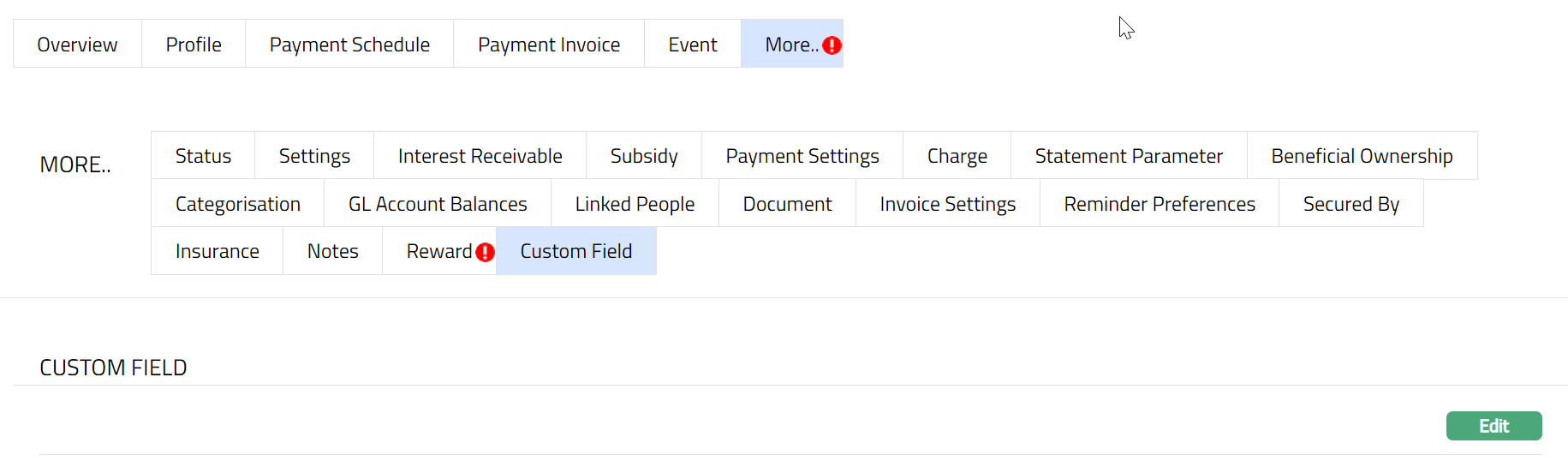Image resolution: width=1568 pixels, height=473 pixels.
Task: Select the Interest Receivable sub-tab
Action: pyautogui.click(x=480, y=156)
